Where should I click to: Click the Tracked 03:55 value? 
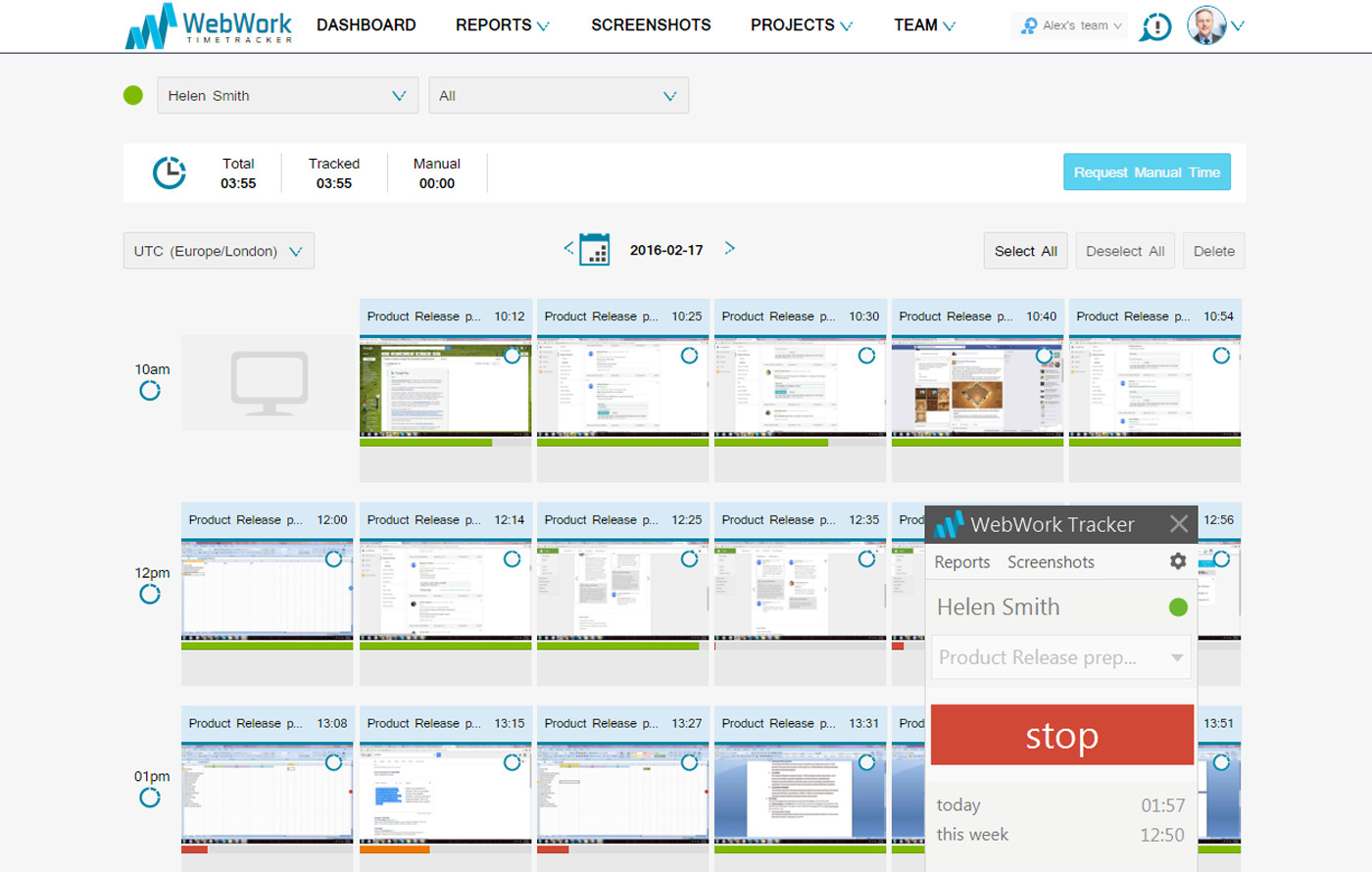(x=334, y=183)
